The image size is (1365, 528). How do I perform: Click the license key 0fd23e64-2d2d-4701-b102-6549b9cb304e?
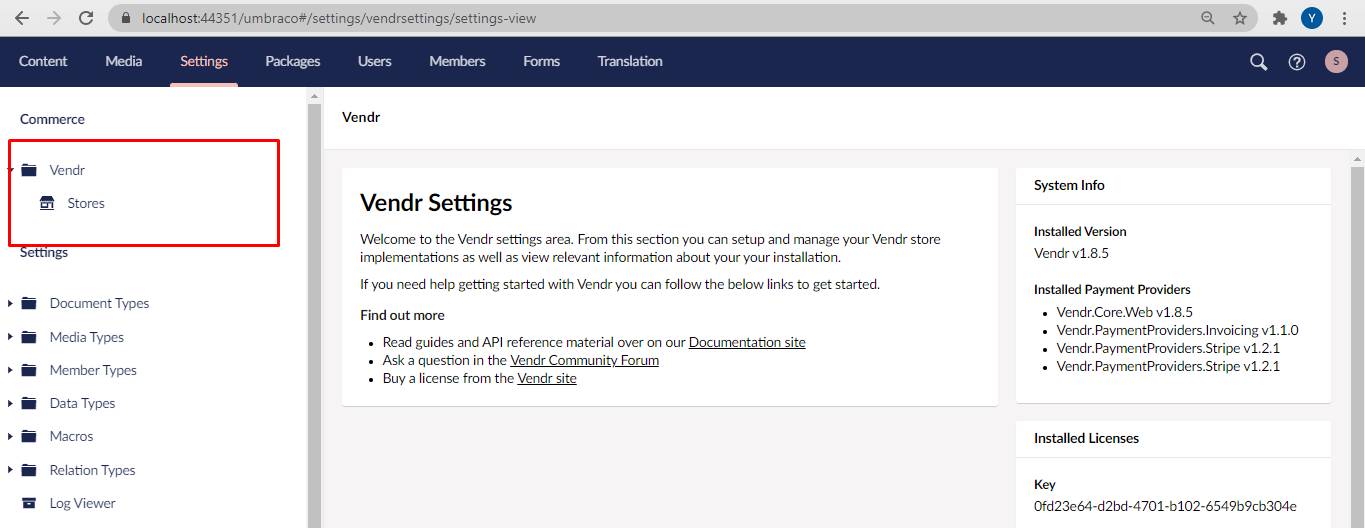tap(1165, 506)
